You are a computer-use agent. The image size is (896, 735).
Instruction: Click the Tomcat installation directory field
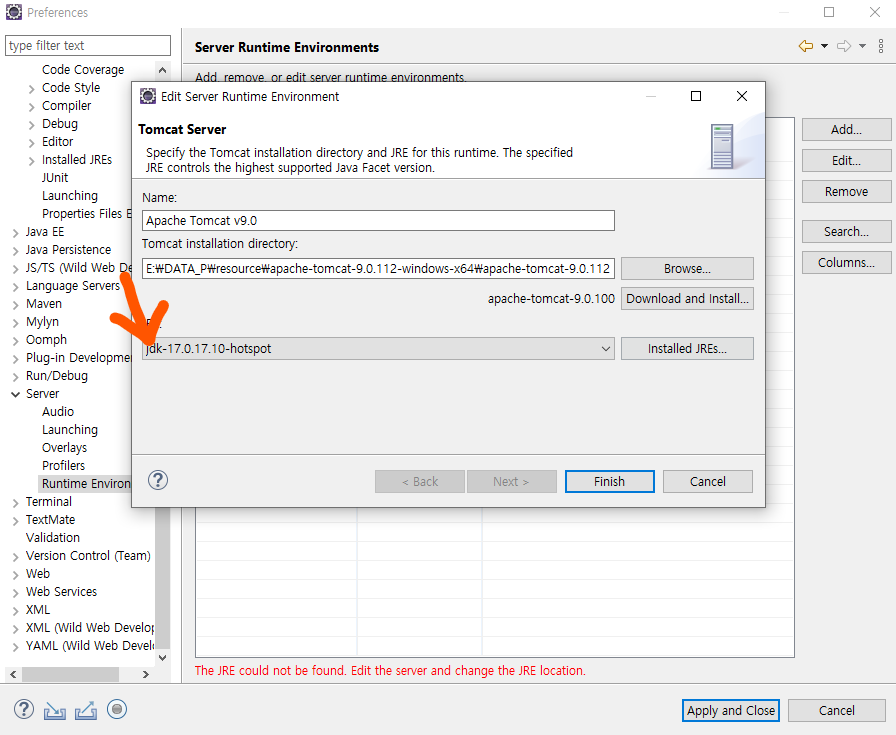coord(378,269)
